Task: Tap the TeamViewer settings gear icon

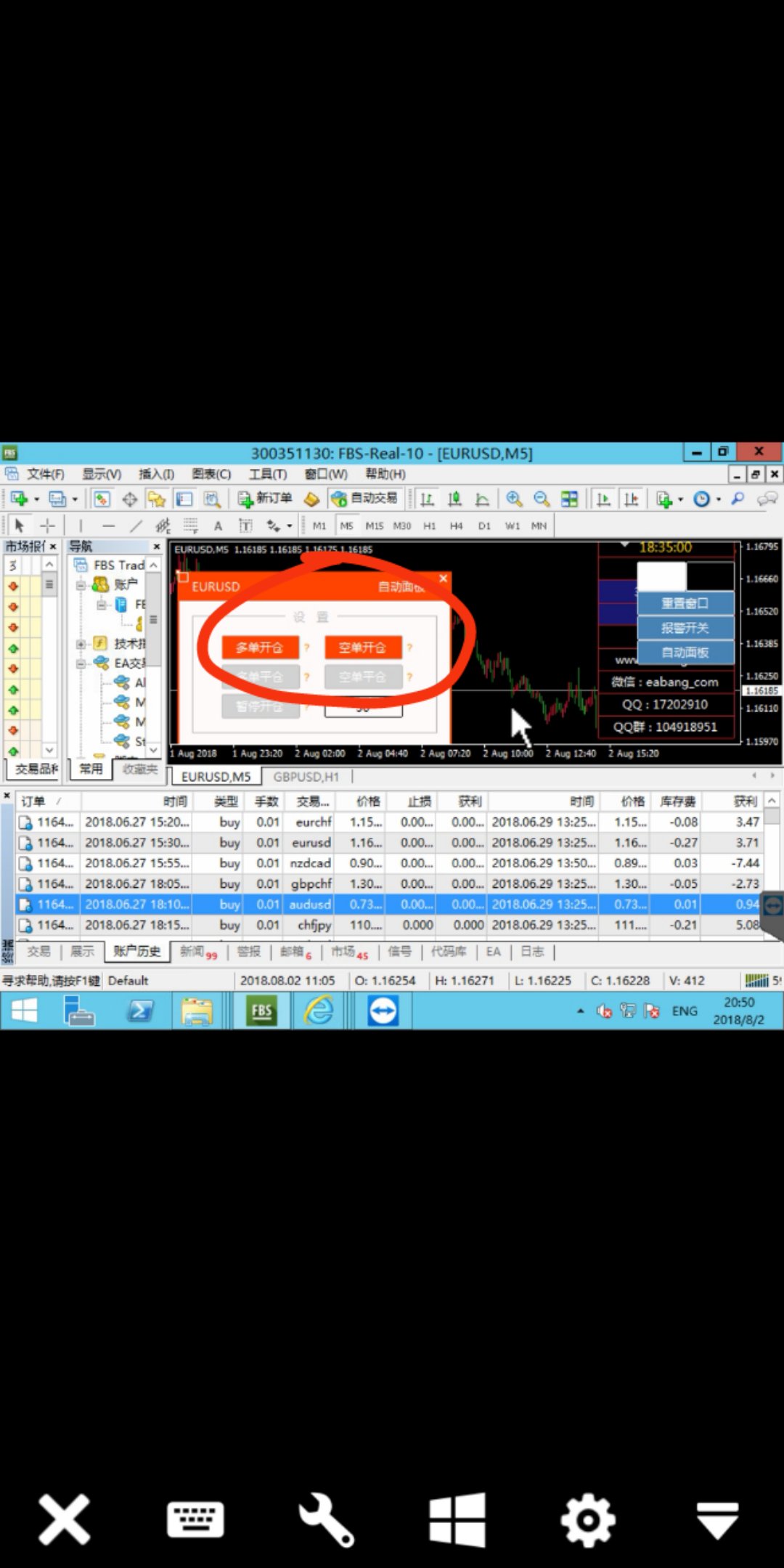Action: point(588,1519)
